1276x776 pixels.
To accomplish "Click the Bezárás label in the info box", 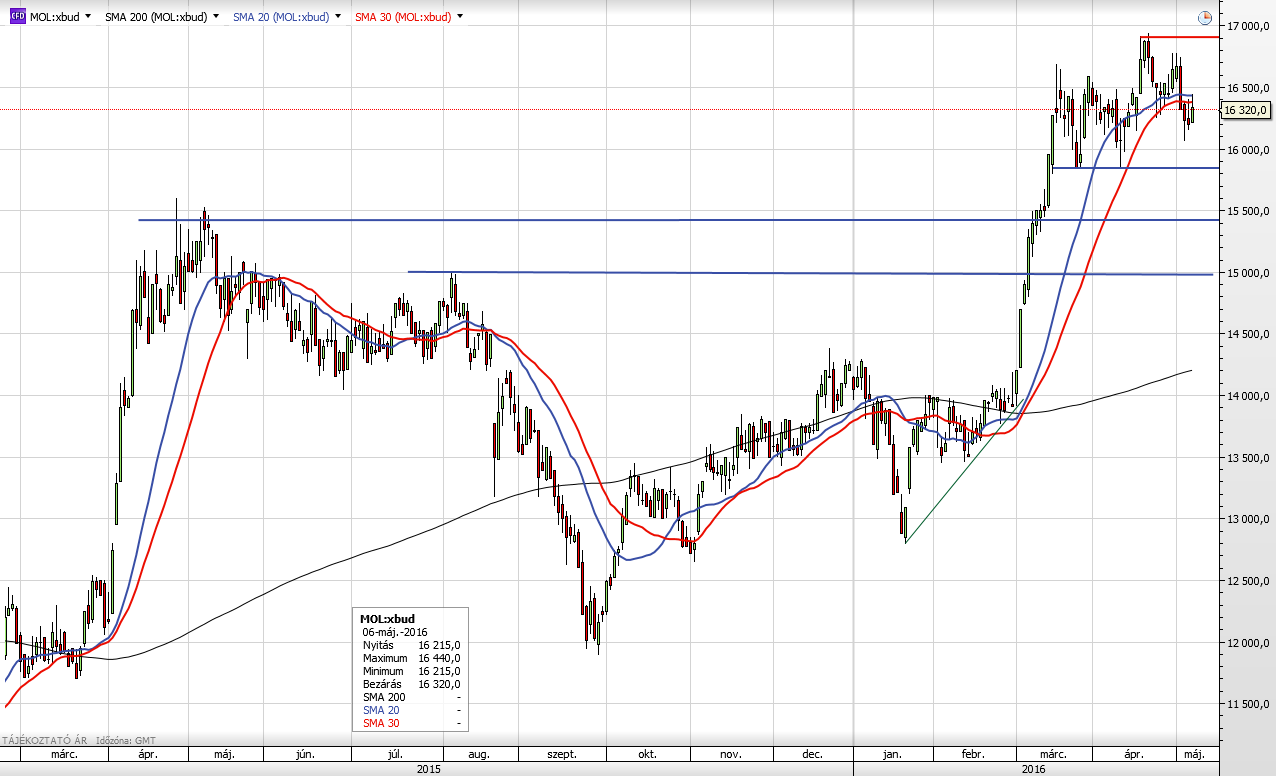I will 381,684.
